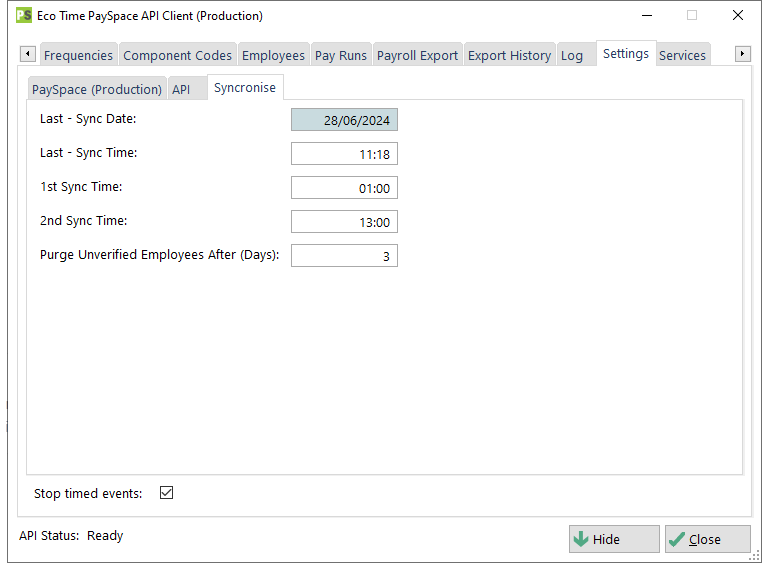Switch to PaySpace (Production) sub-tab
769x570 pixels.
97,89
